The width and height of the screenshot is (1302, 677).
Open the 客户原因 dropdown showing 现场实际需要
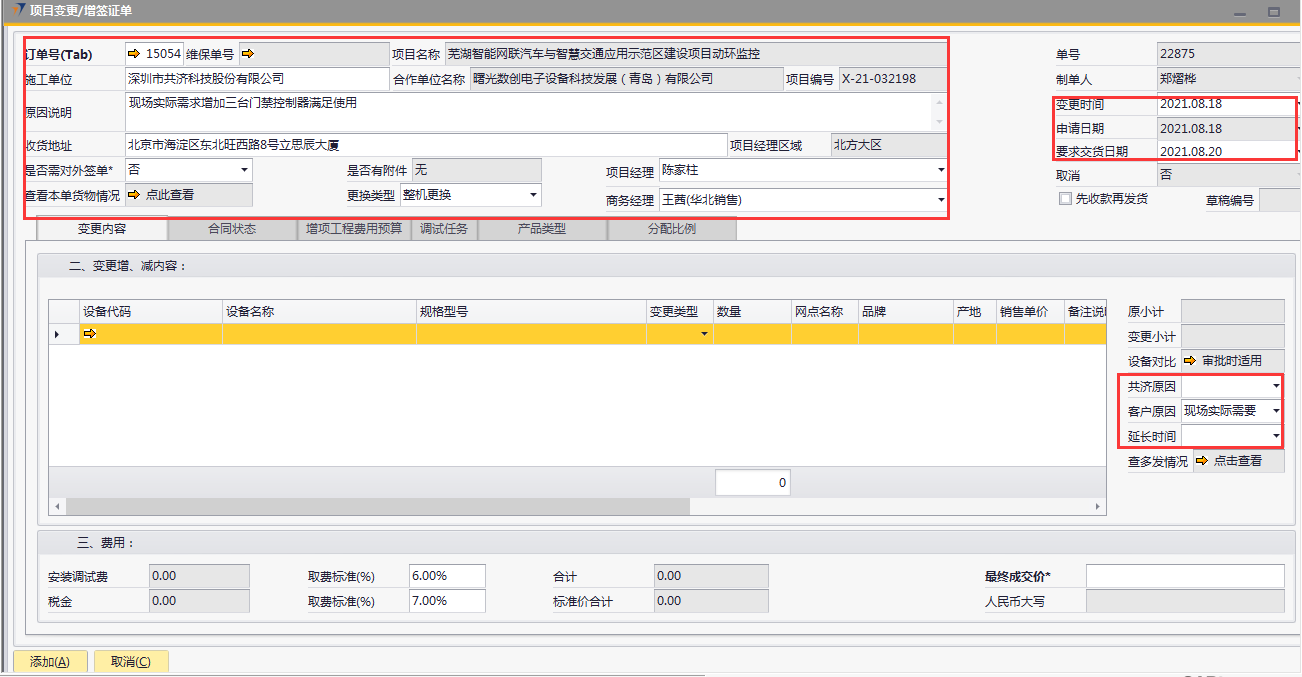(1276, 411)
